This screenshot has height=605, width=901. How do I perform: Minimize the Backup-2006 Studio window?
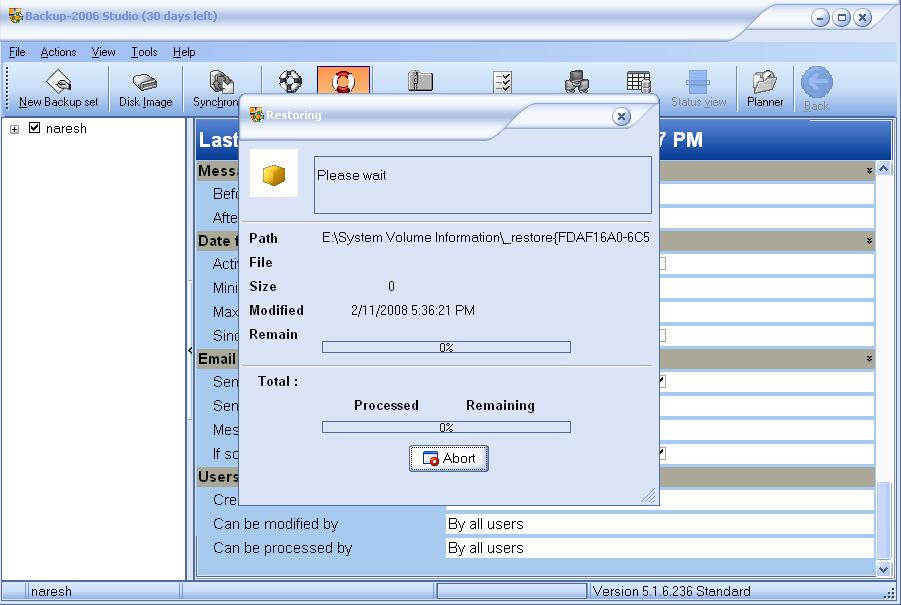820,18
